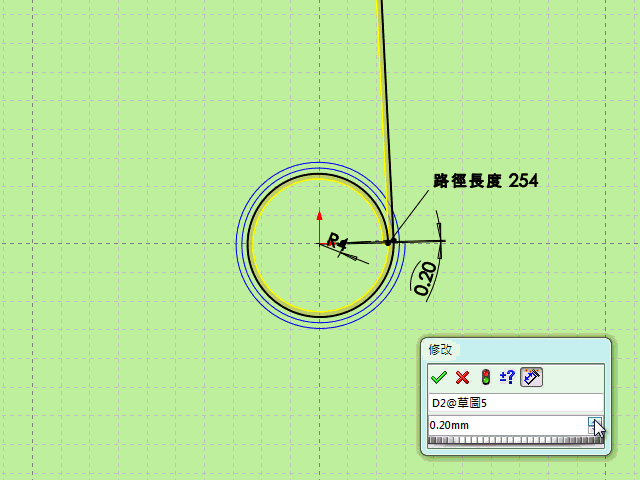Image resolution: width=640 pixels, height=480 pixels.
Task: Rebuild the model with the traffic light icon
Action: pyautogui.click(x=485, y=377)
